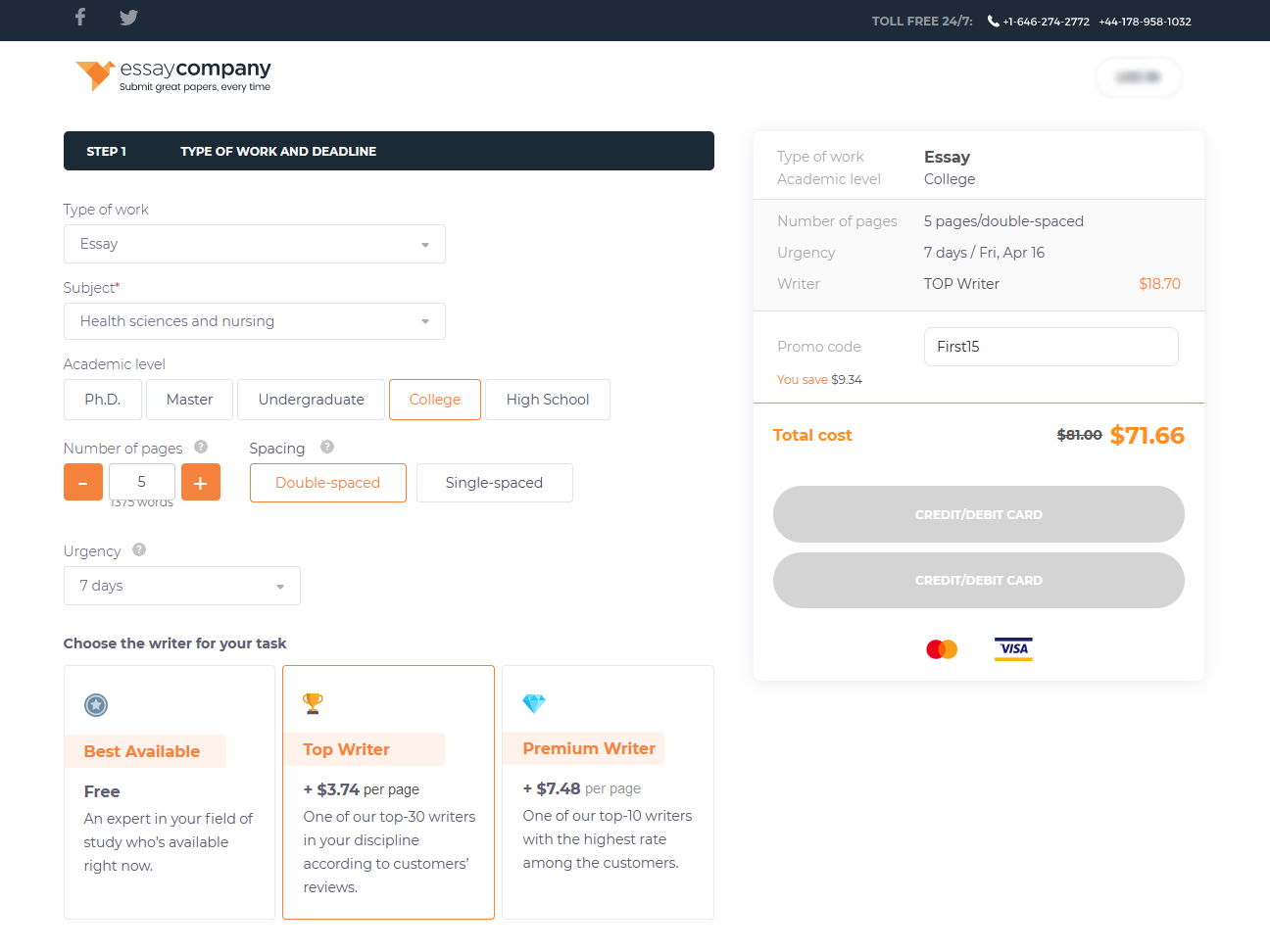Select the Premium Writer card
This screenshot has width=1270, height=952.
pyautogui.click(x=609, y=792)
